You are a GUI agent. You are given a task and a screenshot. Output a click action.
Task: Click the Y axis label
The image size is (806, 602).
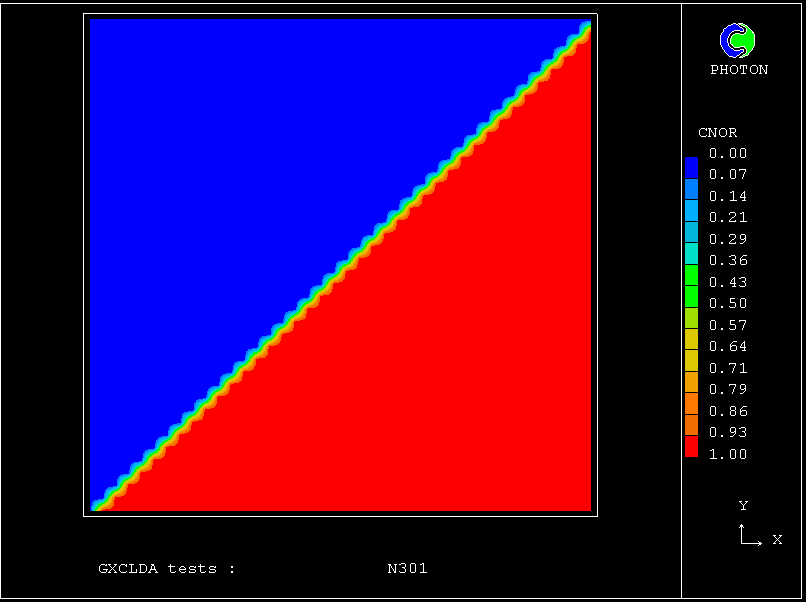[743, 506]
